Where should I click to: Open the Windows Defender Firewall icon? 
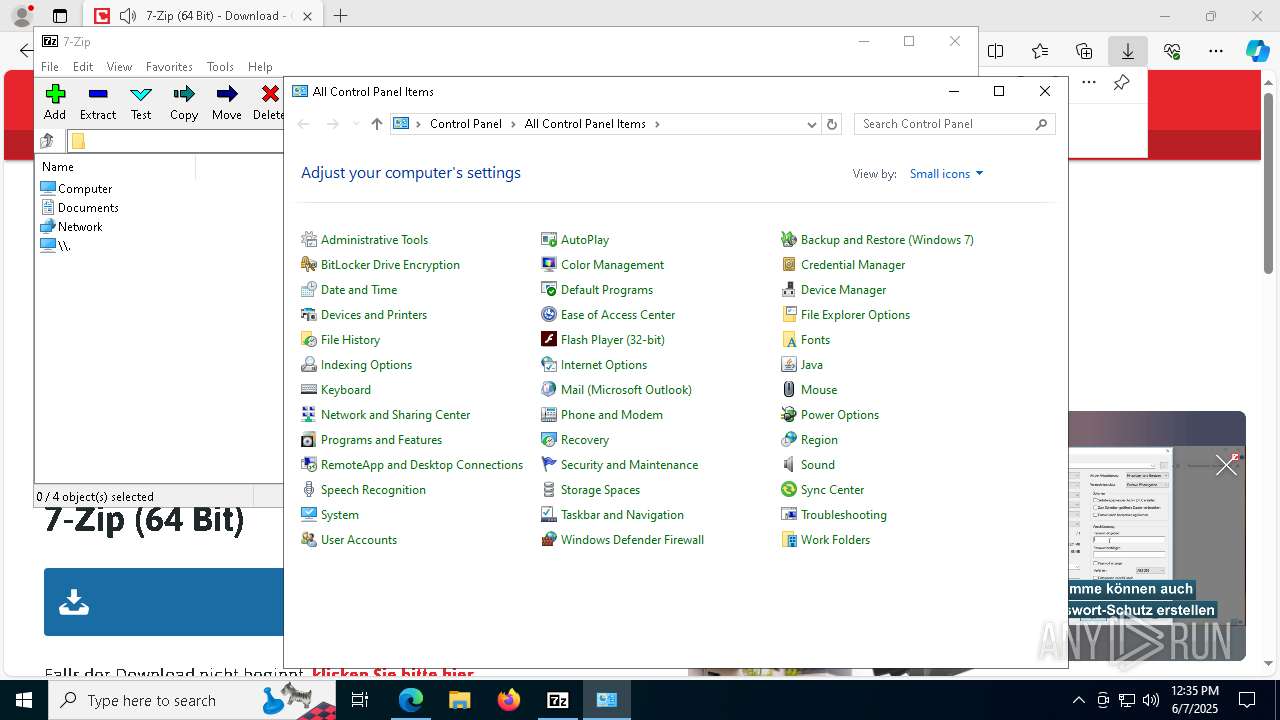tap(549, 540)
